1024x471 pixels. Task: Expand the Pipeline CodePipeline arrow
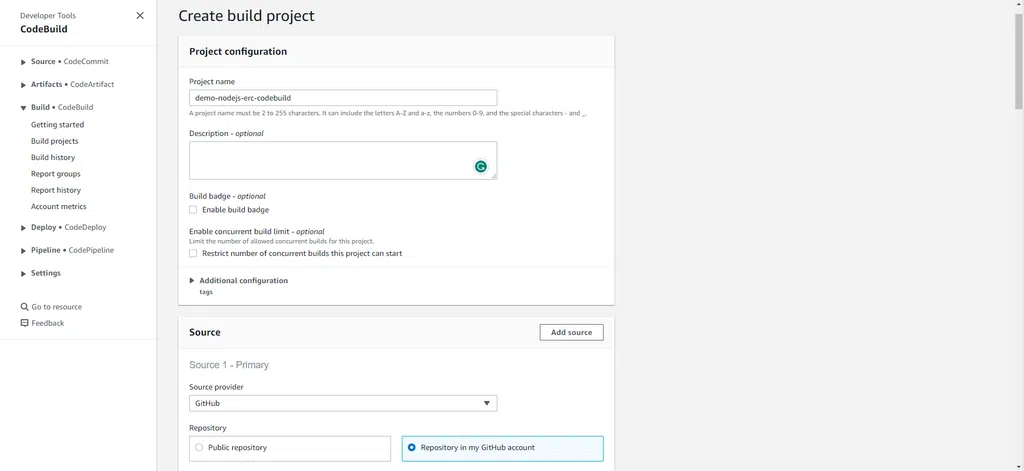click(x=24, y=251)
